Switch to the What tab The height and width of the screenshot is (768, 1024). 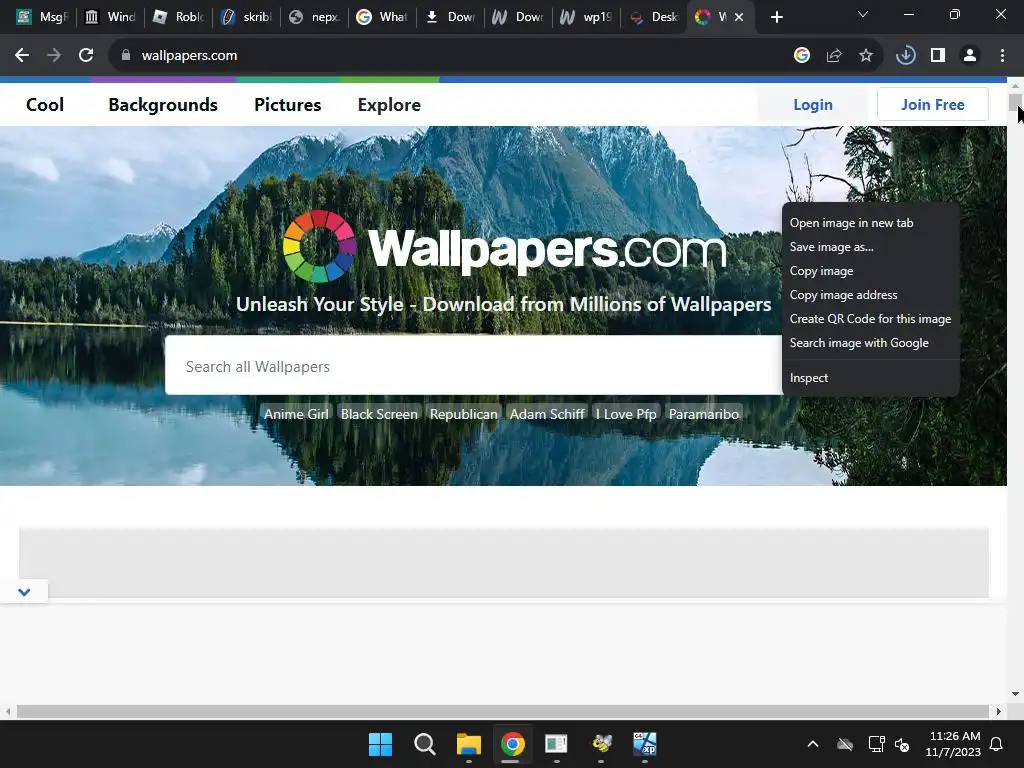(382, 17)
